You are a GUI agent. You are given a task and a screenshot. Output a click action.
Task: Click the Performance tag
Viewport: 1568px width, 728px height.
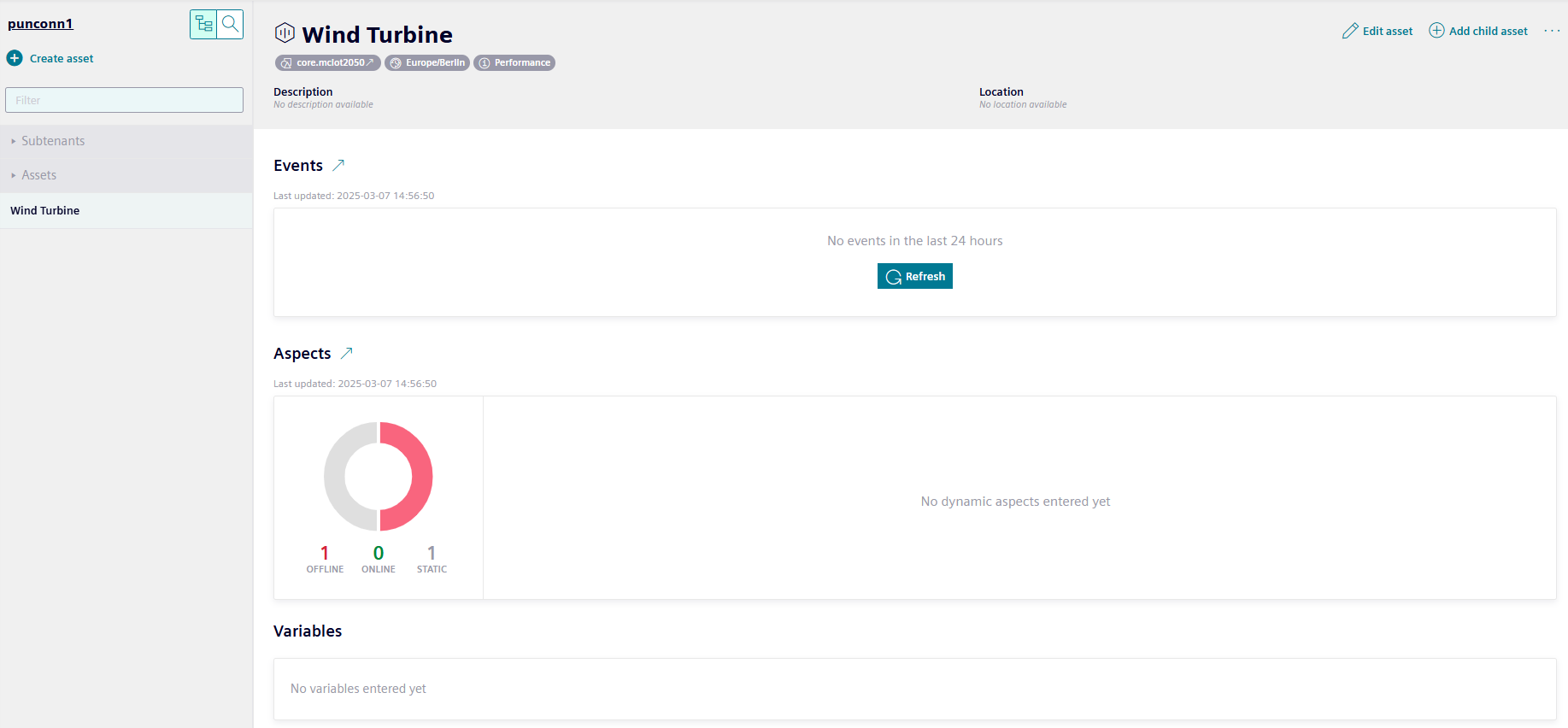pyautogui.click(x=514, y=63)
